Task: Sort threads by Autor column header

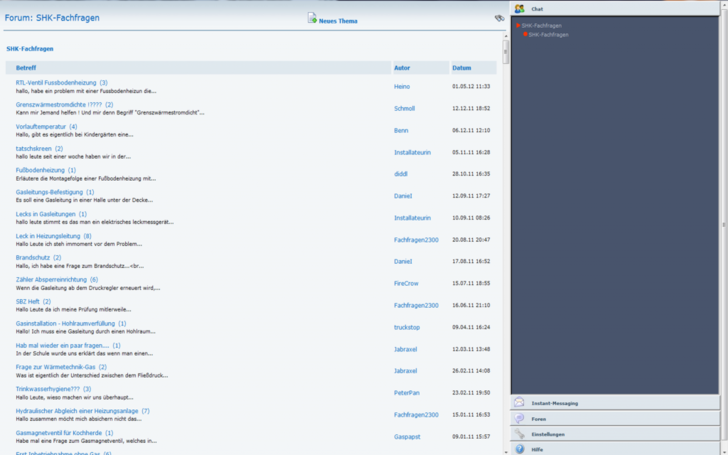Action: pyautogui.click(x=402, y=68)
